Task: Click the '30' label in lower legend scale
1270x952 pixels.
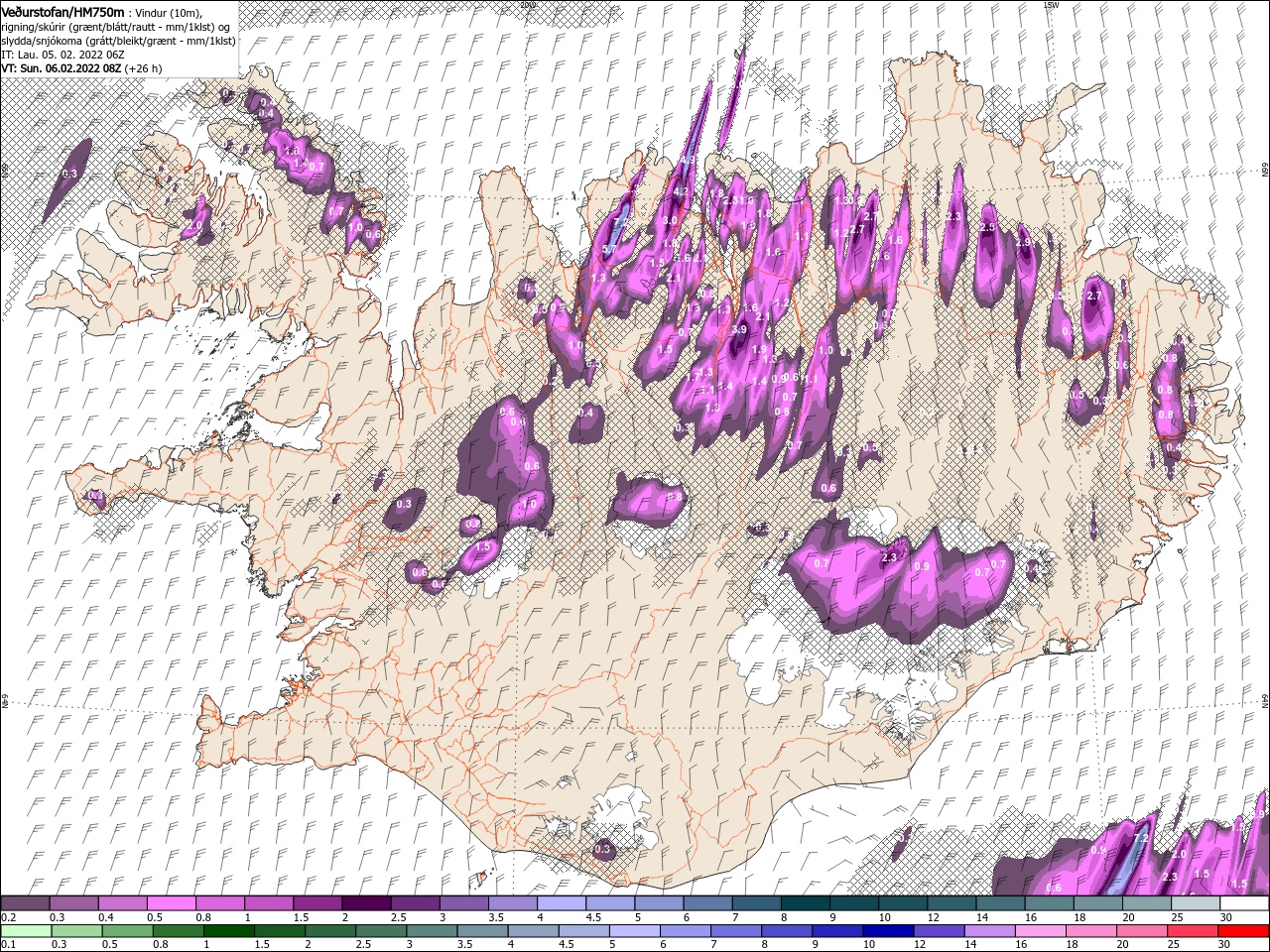Action: pos(1226,945)
